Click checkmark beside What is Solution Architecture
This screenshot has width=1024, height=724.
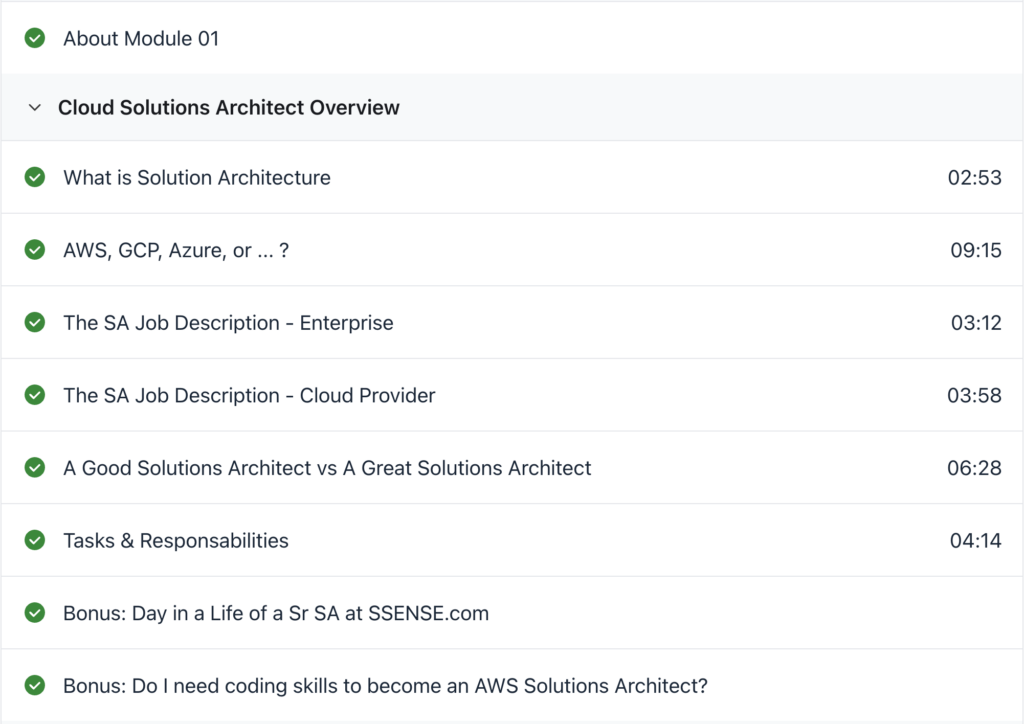[x=35, y=178]
